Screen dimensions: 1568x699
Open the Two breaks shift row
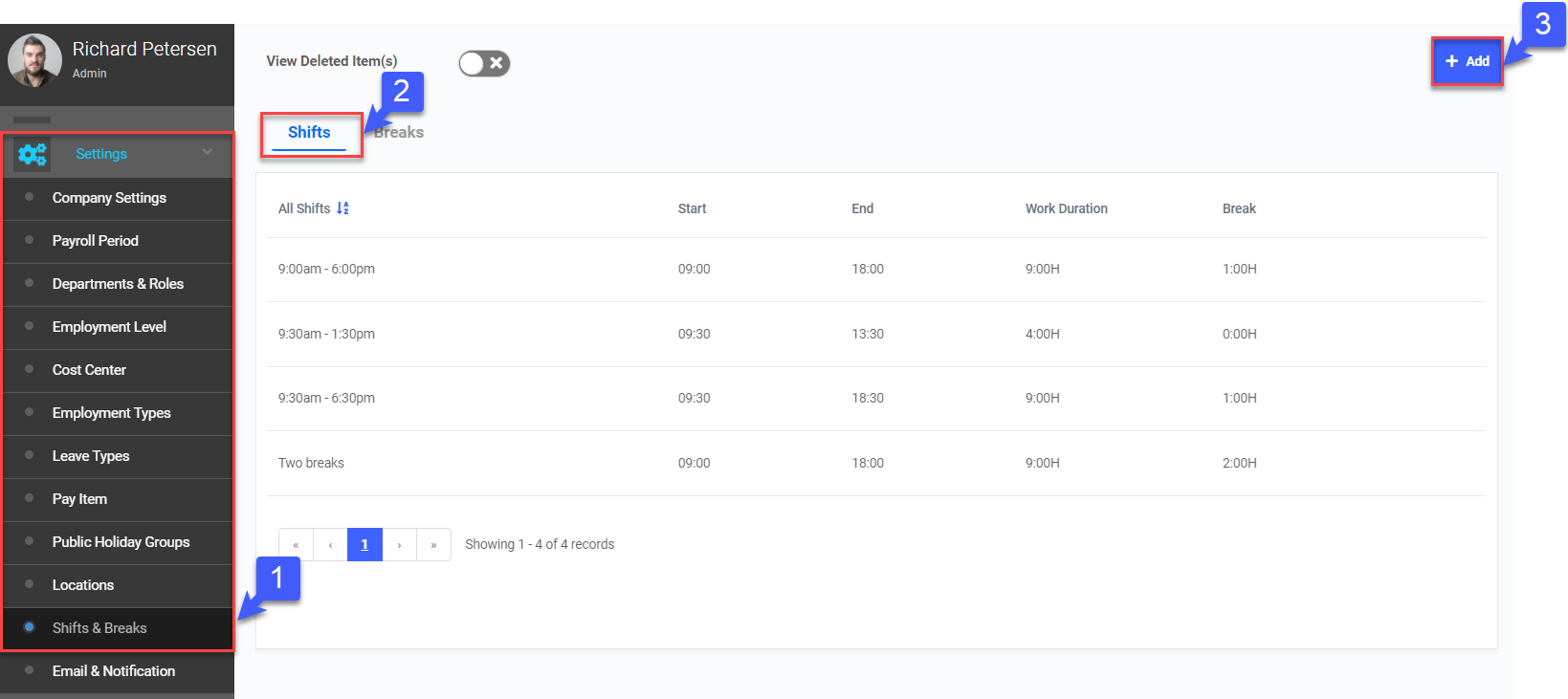[311, 463]
